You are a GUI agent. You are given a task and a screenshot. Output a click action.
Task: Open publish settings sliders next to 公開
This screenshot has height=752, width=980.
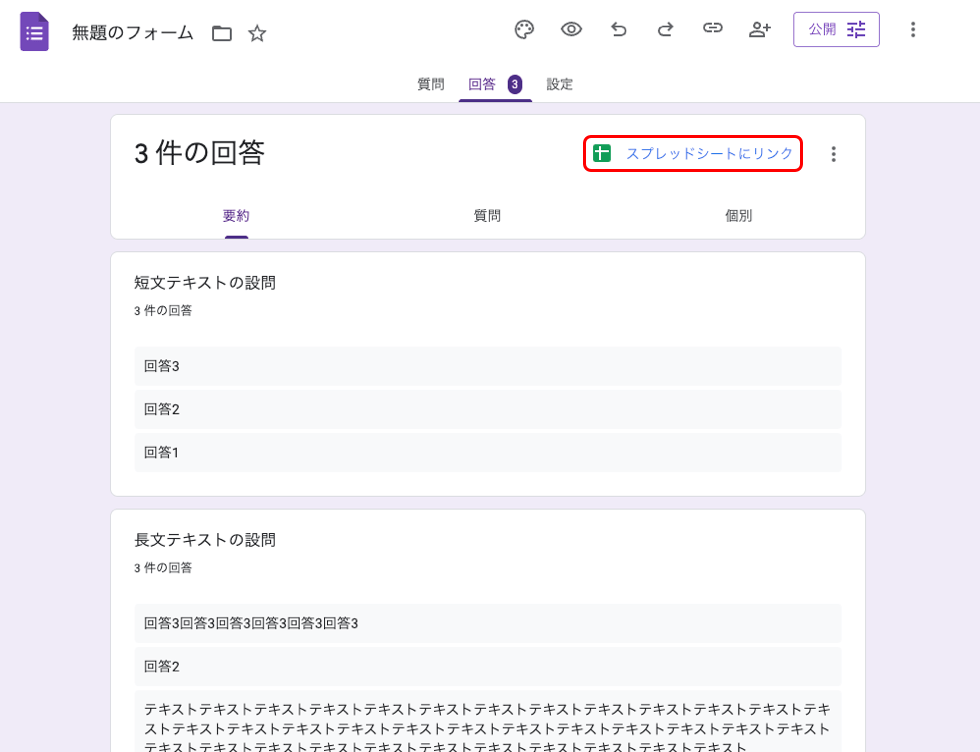coord(855,29)
